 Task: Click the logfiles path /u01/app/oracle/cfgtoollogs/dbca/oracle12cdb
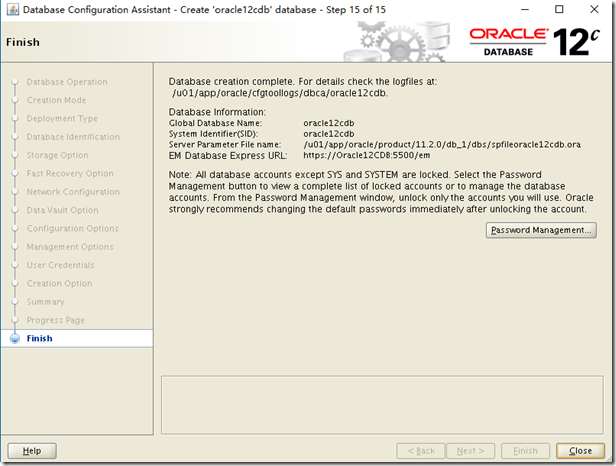tap(279, 94)
